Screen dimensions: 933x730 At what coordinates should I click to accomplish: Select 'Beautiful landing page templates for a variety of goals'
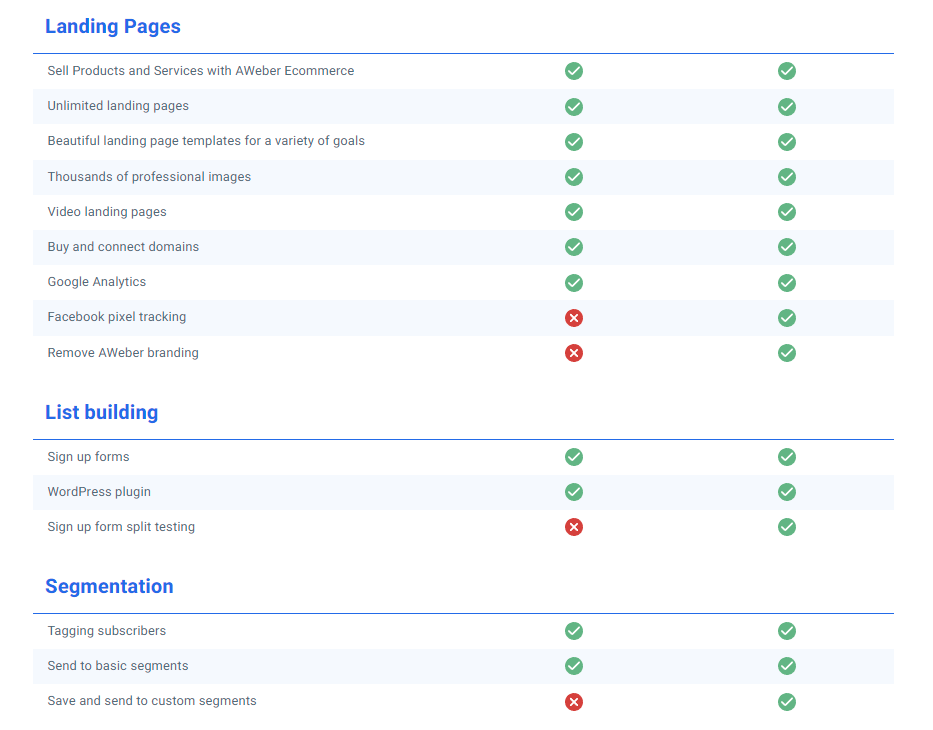pos(206,141)
